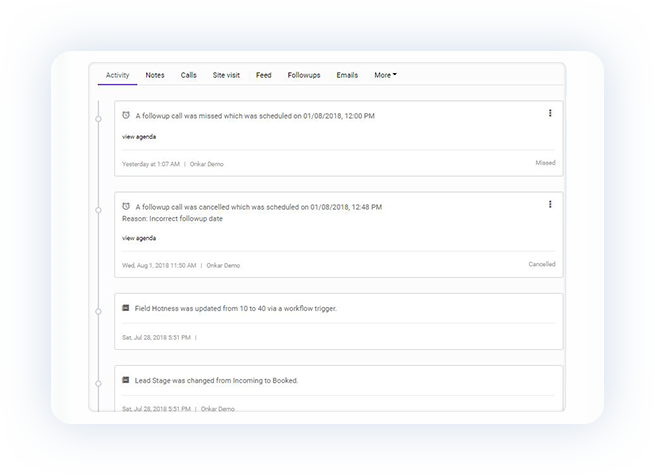Select the Site visit tab

coord(226,75)
